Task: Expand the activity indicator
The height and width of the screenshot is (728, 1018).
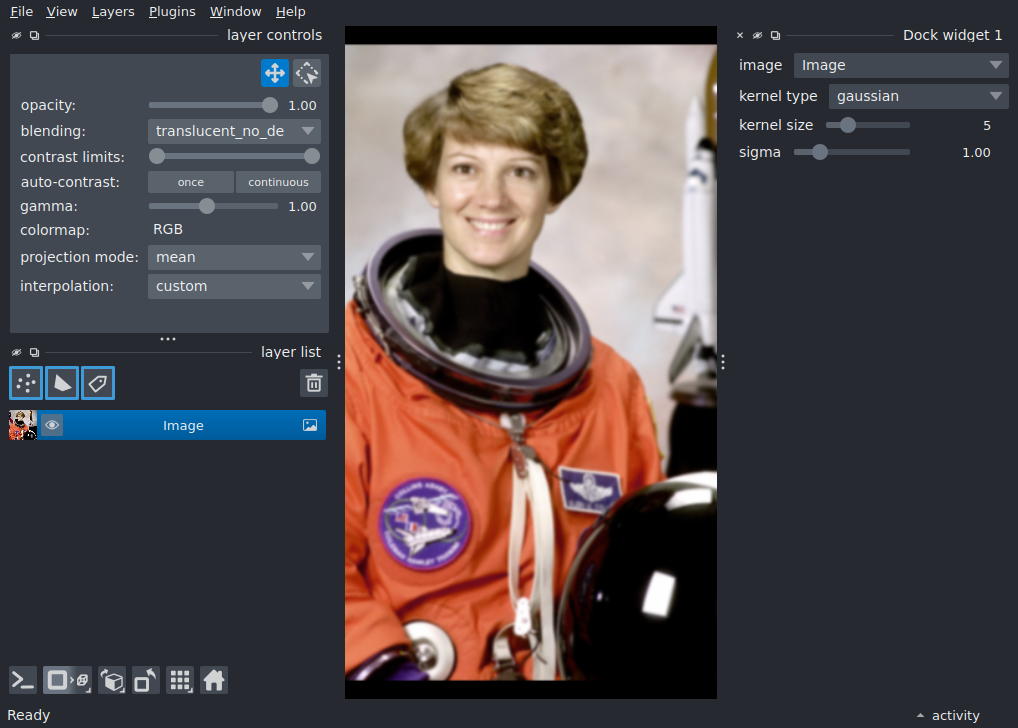Action: click(949, 716)
